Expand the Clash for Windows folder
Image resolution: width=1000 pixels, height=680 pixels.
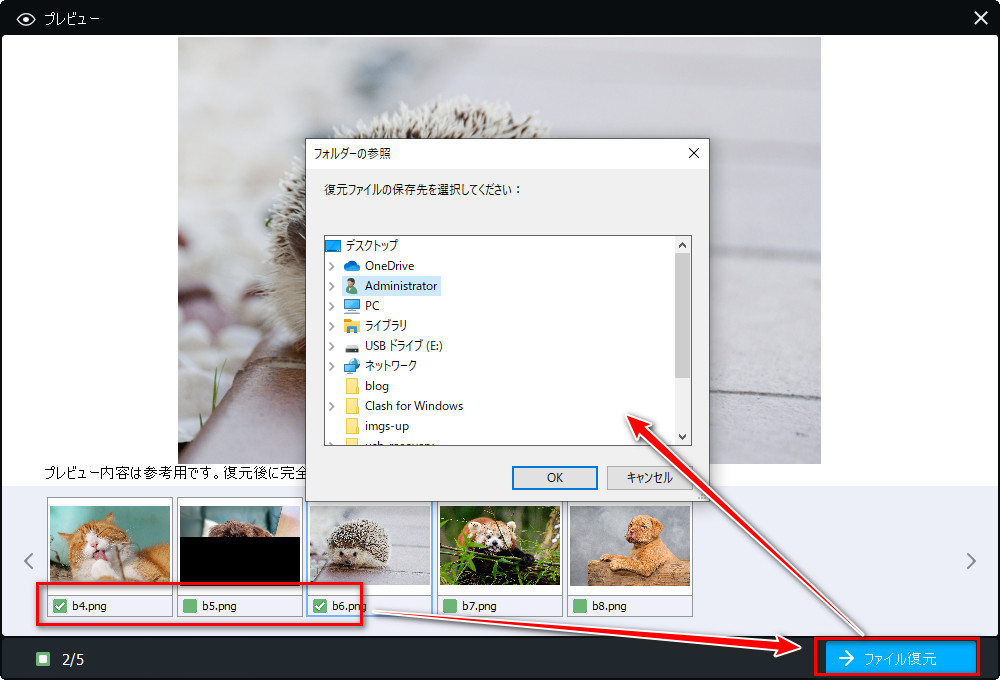click(332, 406)
